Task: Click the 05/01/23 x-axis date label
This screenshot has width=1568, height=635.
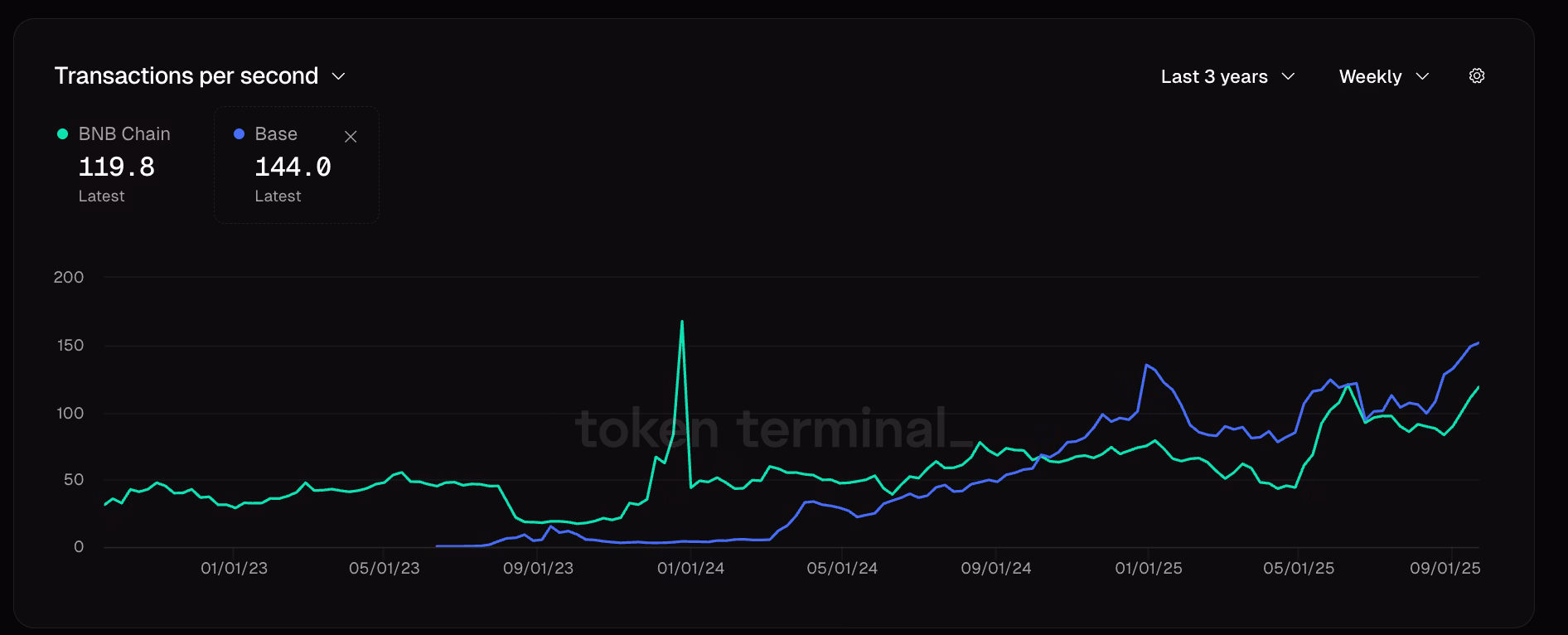Action: (384, 569)
